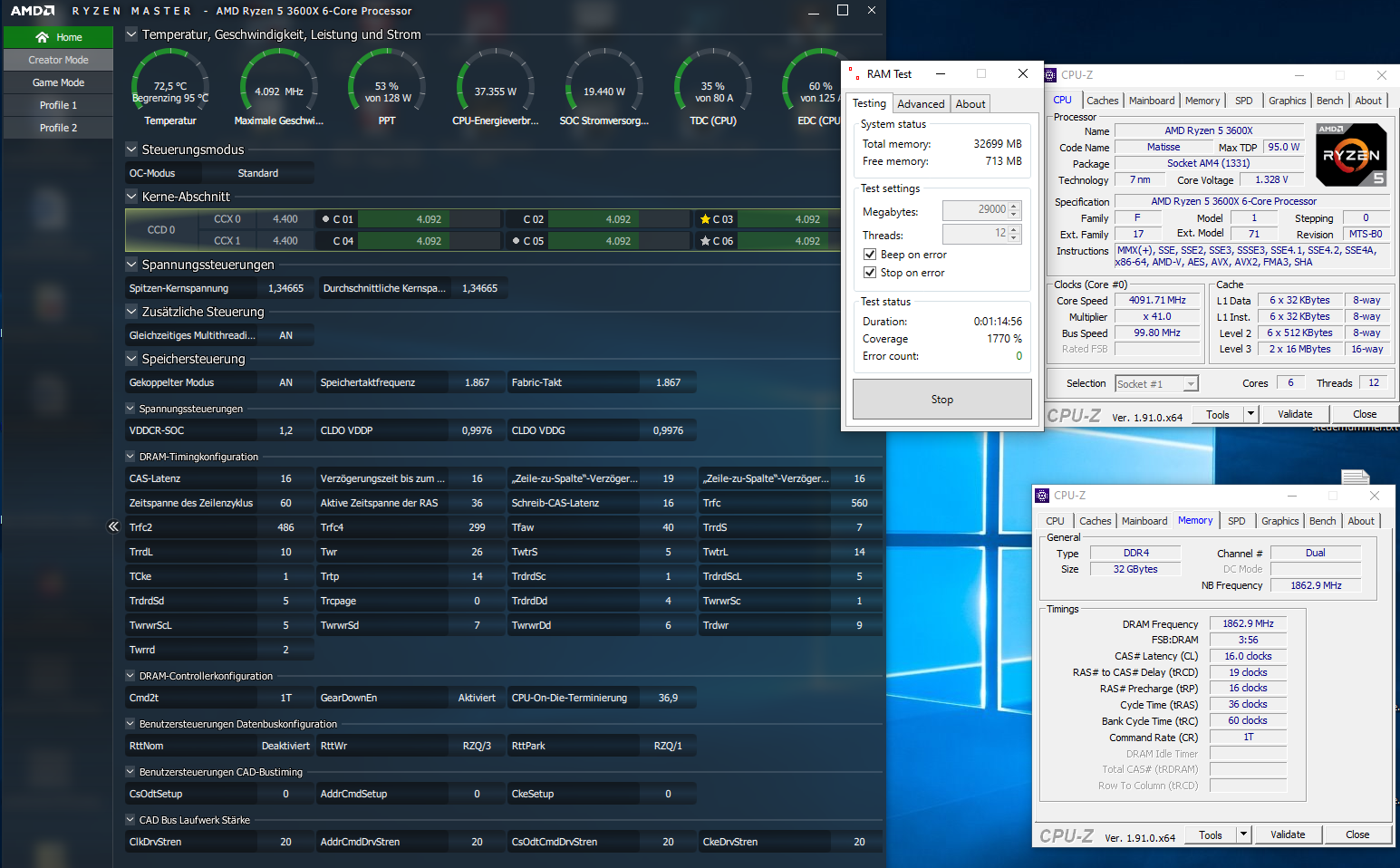This screenshot has height=868, width=1400.
Task: Click the Speichertaktfrequenz value 1.867
Action: tap(477, 382)
